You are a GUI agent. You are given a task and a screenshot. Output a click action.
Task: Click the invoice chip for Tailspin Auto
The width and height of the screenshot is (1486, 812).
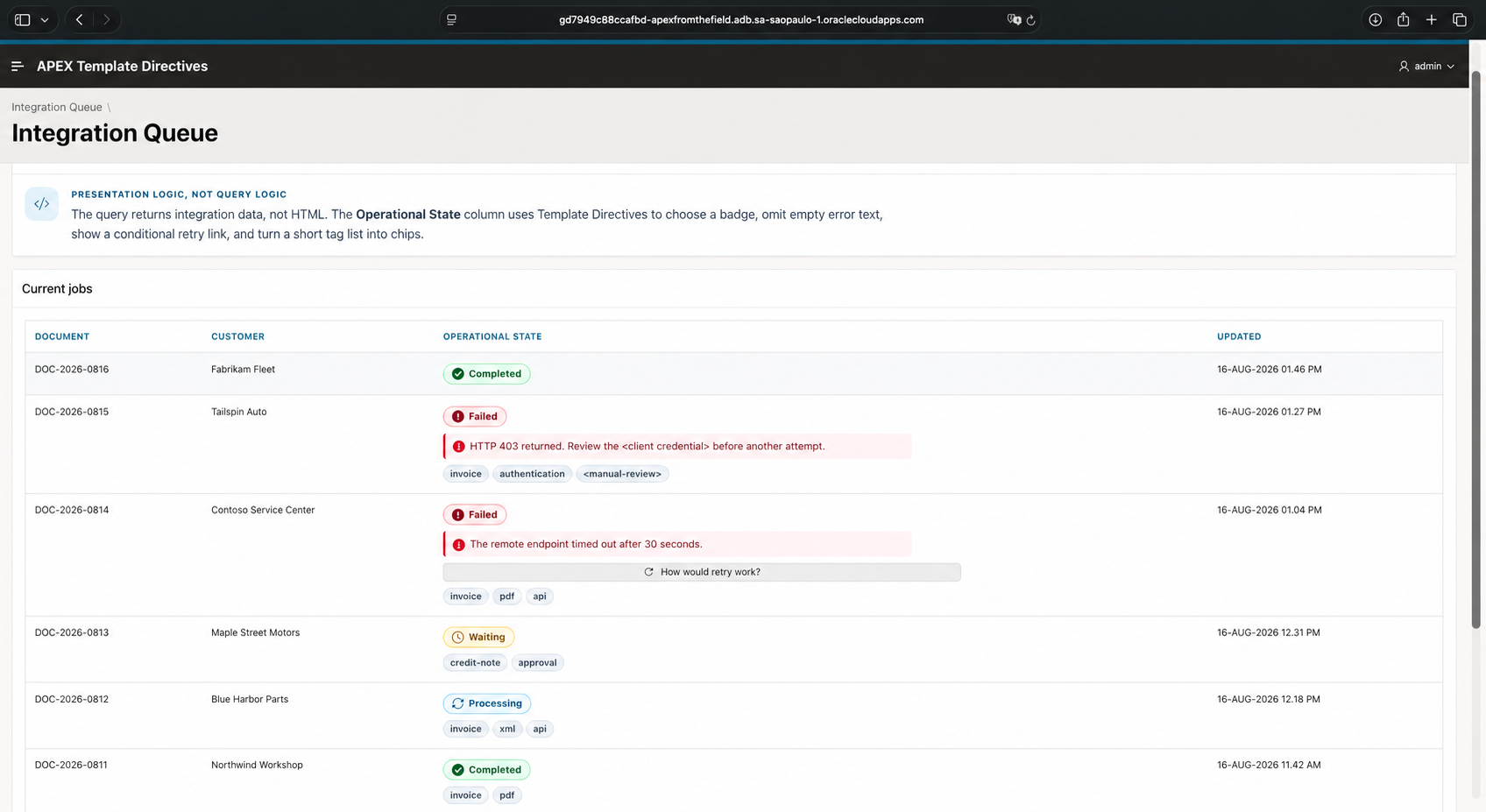465,474
